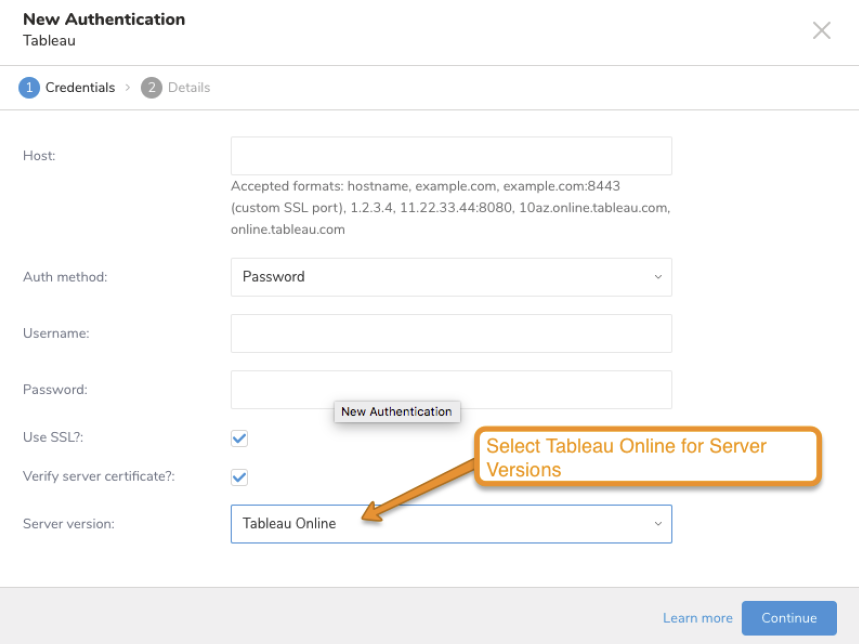Switch to the Credentials step label
Image resolution: width=859 pixels, height=644 pixels.
tap(80, 88)
